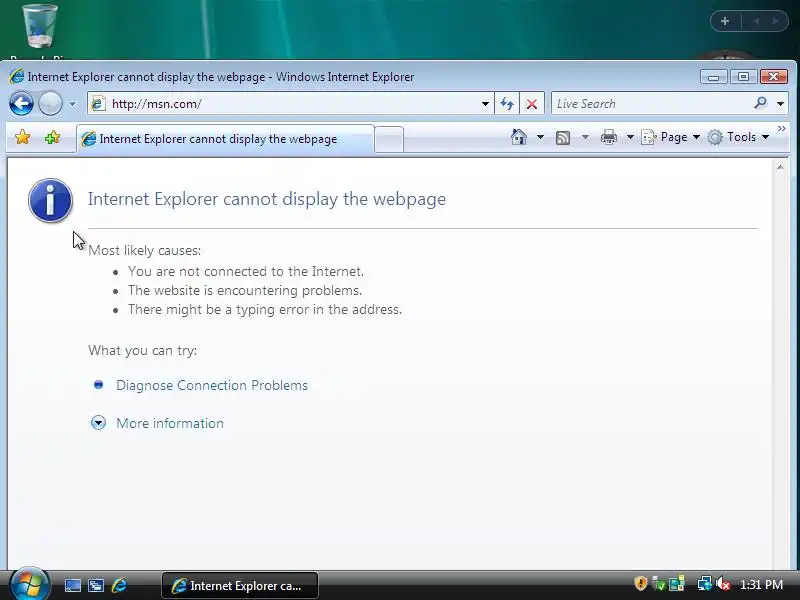This screenshot has width=800, height=600.
Task: Click the IE icon in the title bar
Action: [x=16, y=77]
